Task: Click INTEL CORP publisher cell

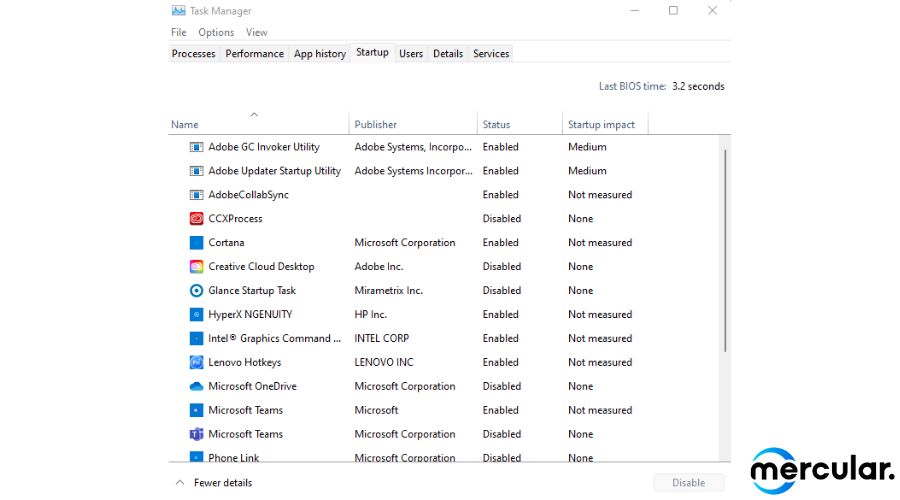Action: [382, 339]
